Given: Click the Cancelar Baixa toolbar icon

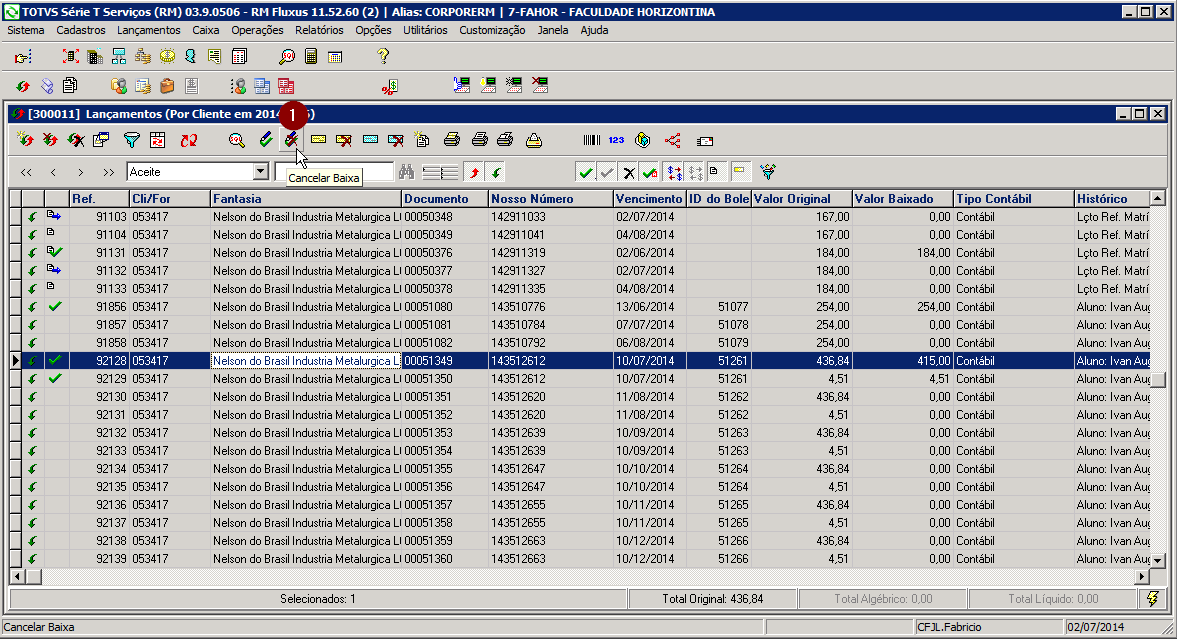Looking at the screenshot, I should coord(291,141).
